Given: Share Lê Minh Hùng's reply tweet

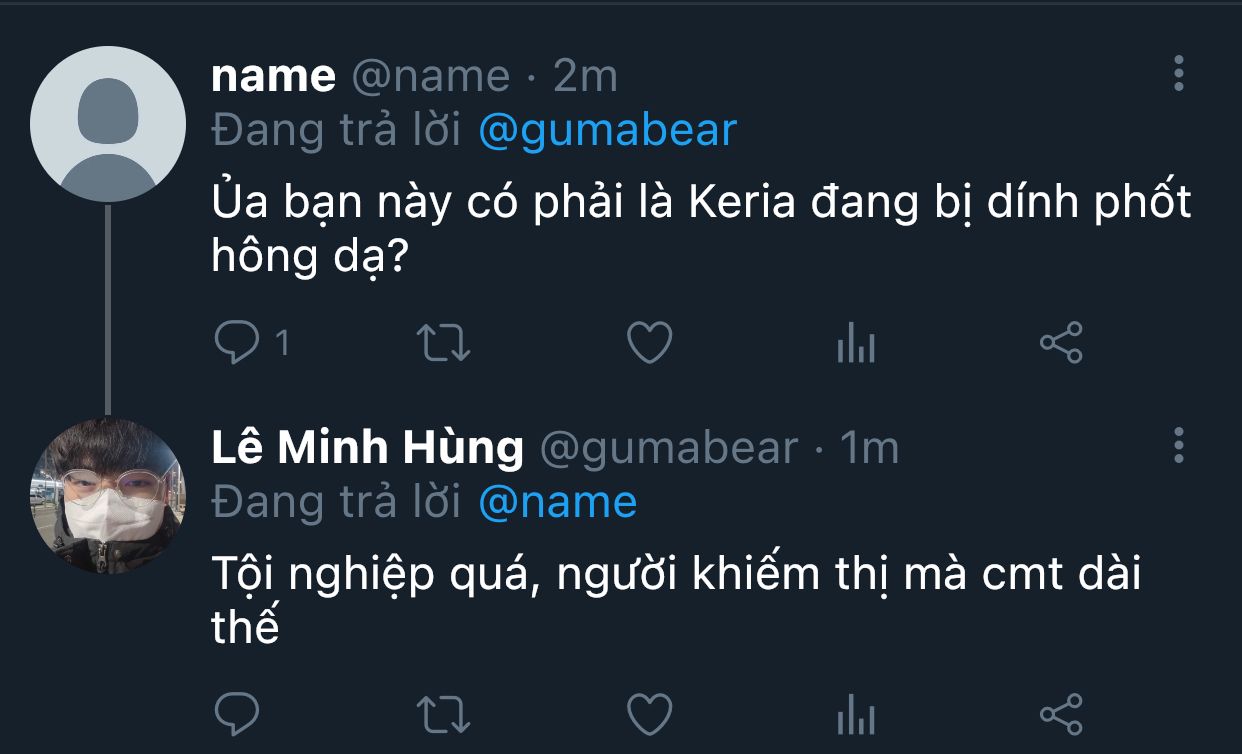Looking at the screenshot, I should point(1061,714).
